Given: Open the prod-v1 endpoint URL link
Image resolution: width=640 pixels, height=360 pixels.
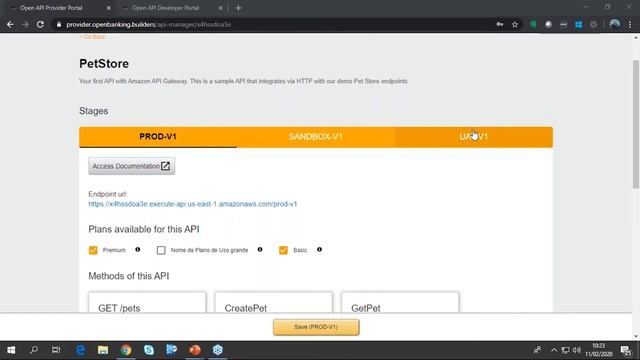Looking at the screenshot, I should [193, 204].
